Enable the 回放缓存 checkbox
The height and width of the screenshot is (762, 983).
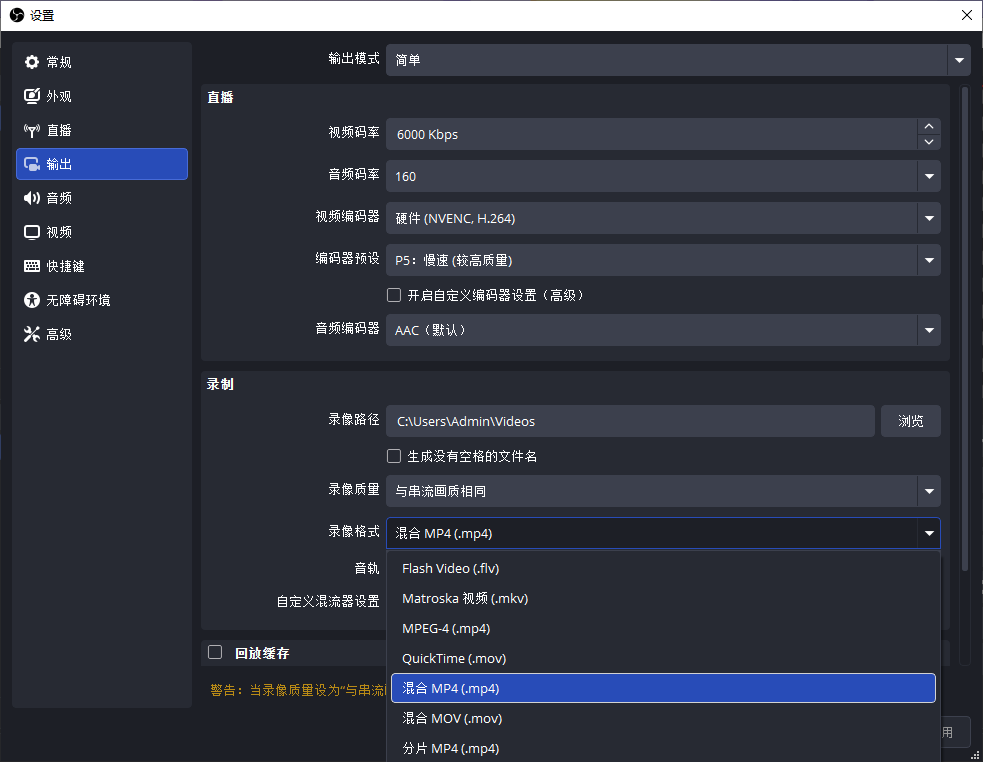[x=215, y=652]
